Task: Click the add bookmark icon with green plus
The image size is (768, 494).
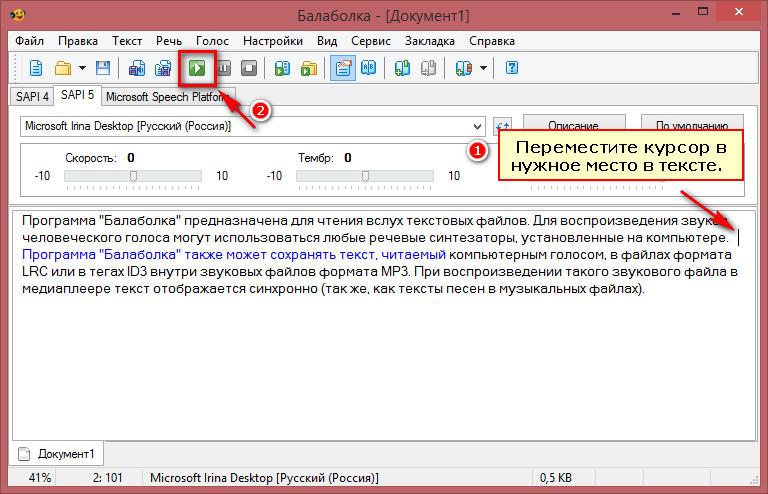Action: coord(402,68)
